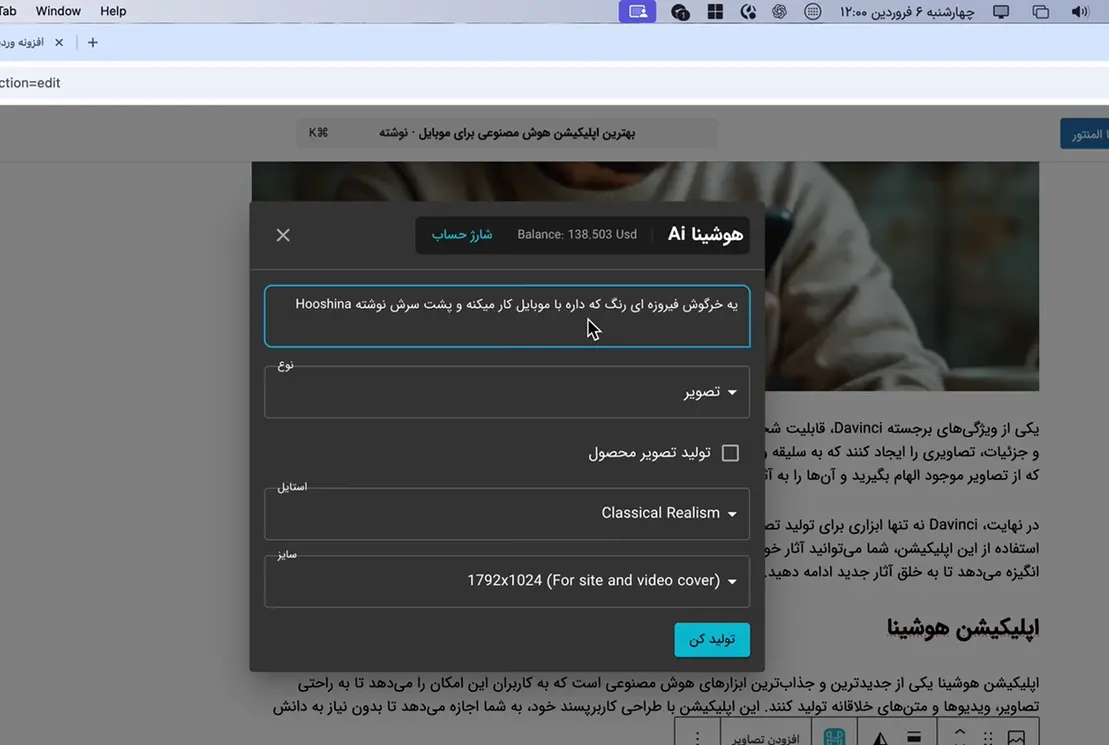Click the اپلیکیشن هوشینا heading

963,628
